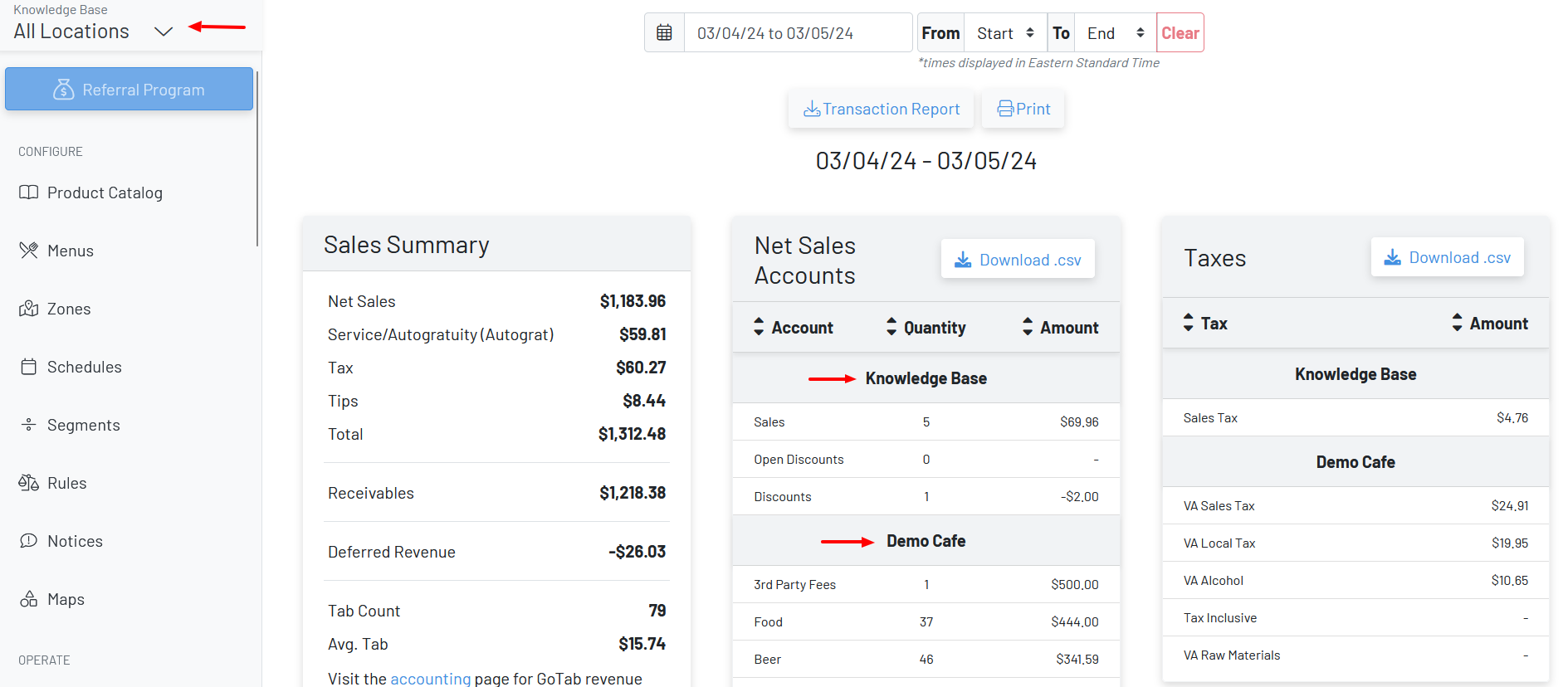Click the Maps shapes icon
The width and height of the screenshot is (1568, 687).
[x=29, y=599]
